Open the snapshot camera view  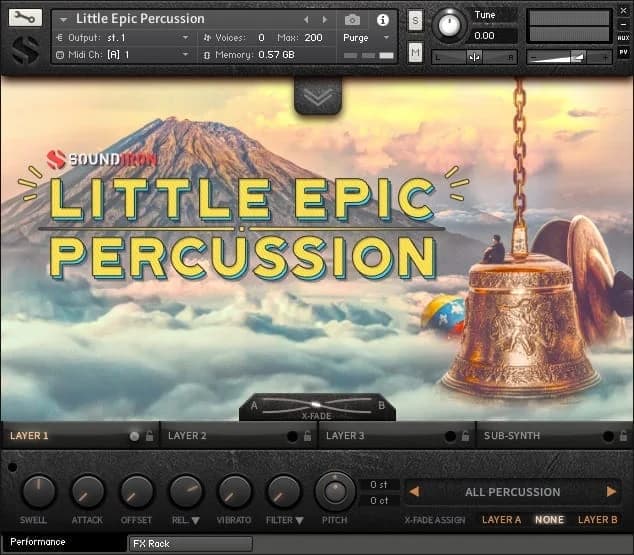point(352,19)
